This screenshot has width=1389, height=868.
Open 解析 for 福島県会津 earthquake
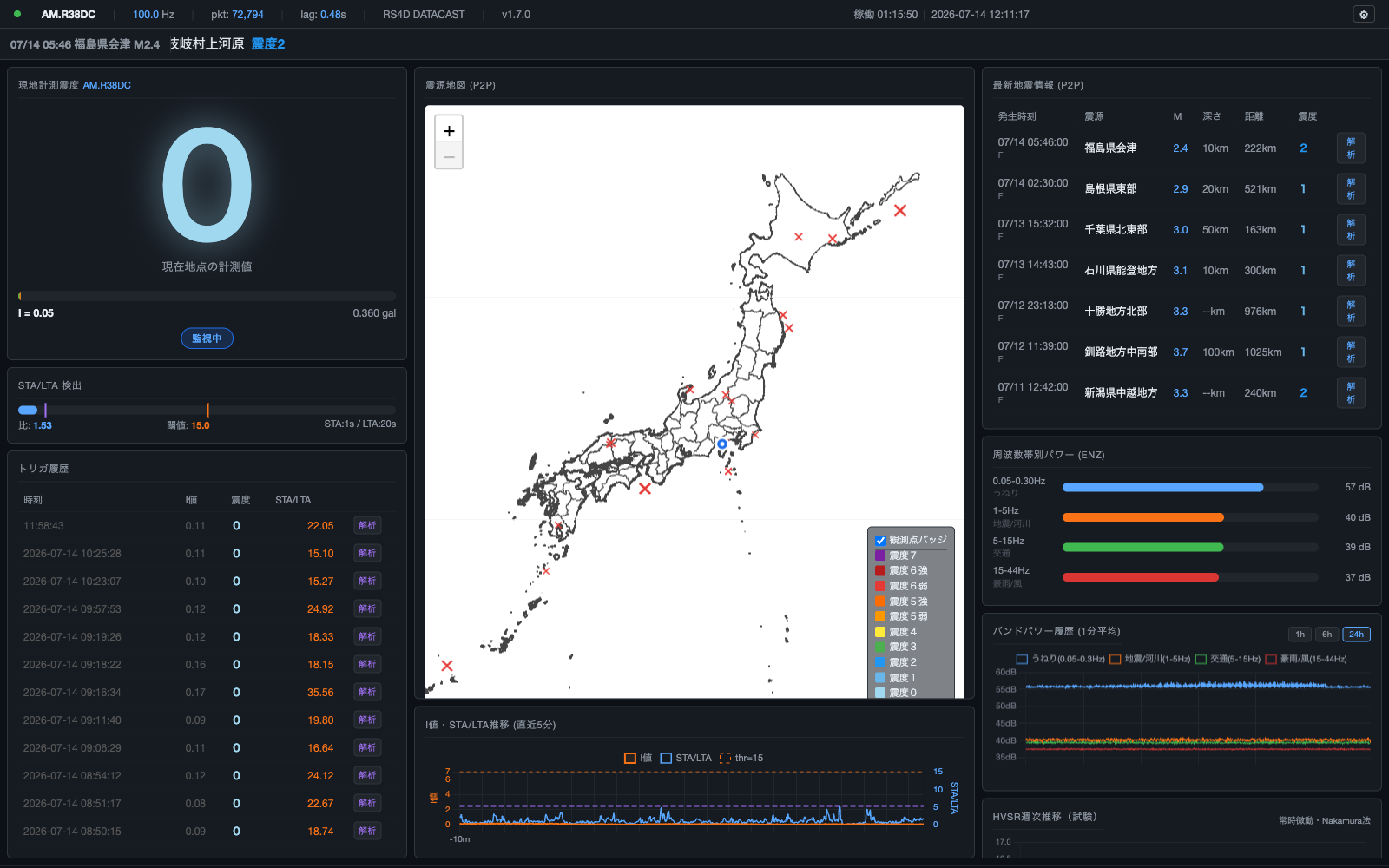coord(1351,148)
